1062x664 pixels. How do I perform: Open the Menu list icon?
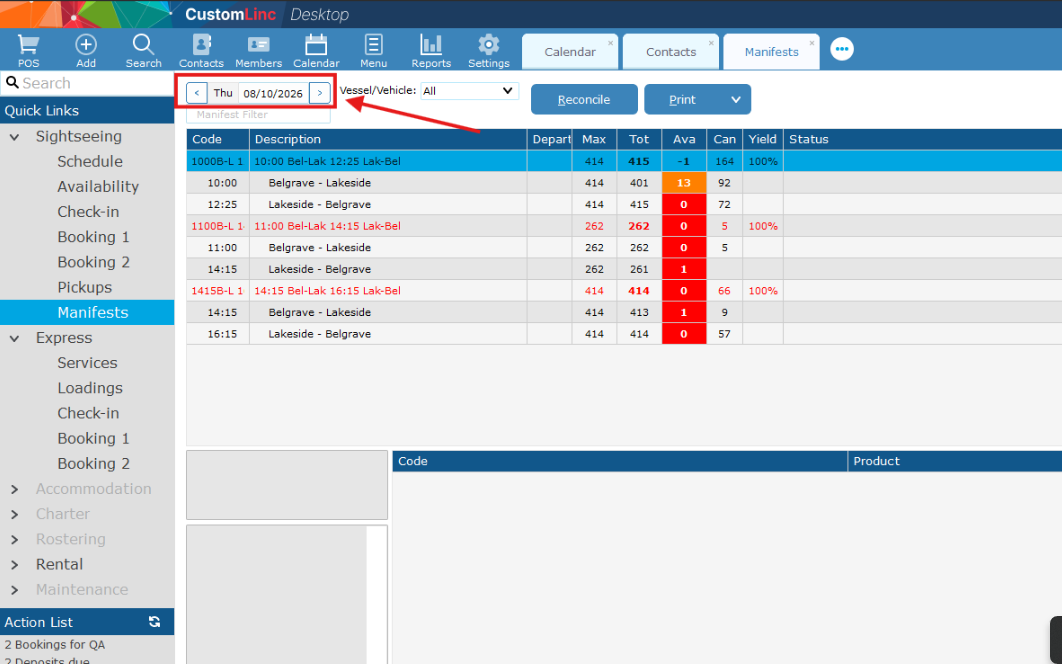pos(373,51)
